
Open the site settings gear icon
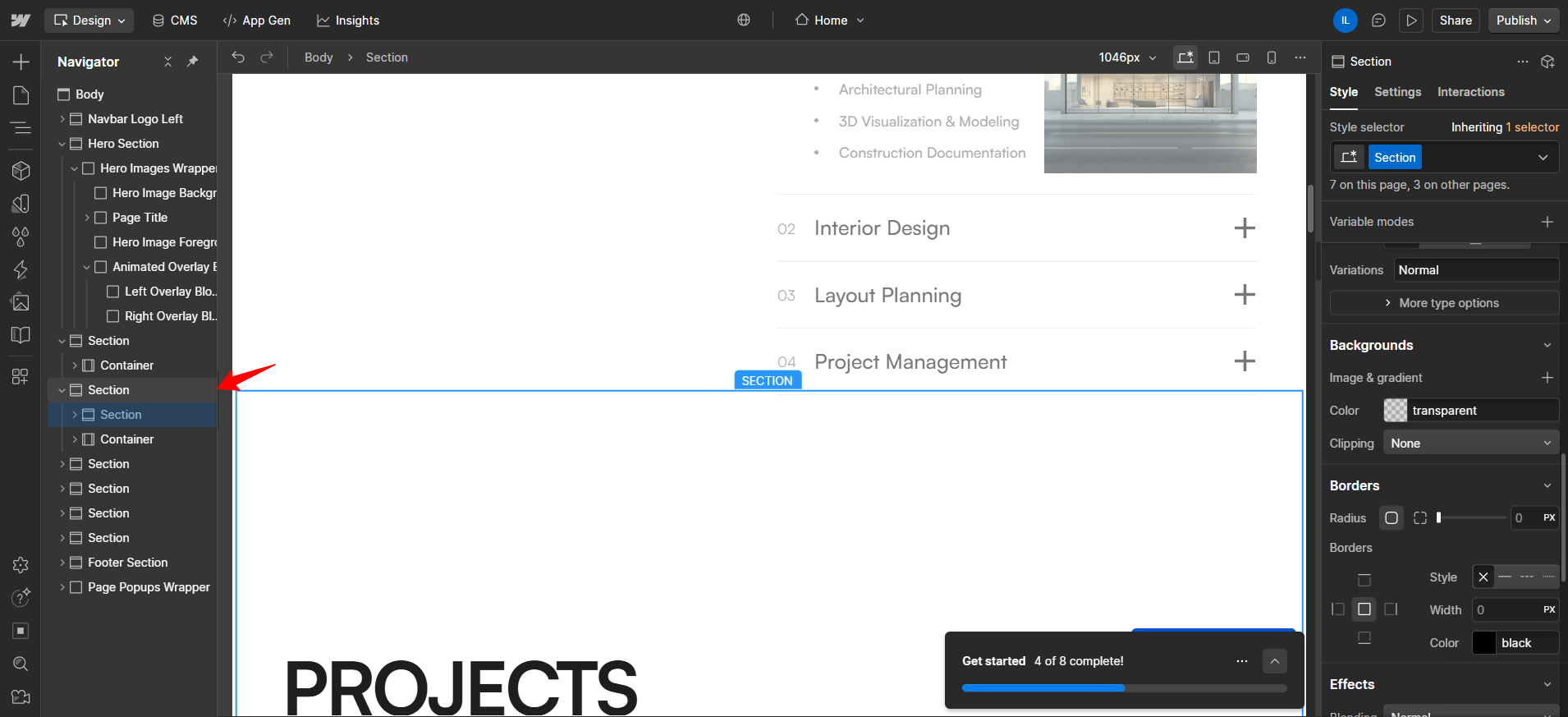[21, 565]
